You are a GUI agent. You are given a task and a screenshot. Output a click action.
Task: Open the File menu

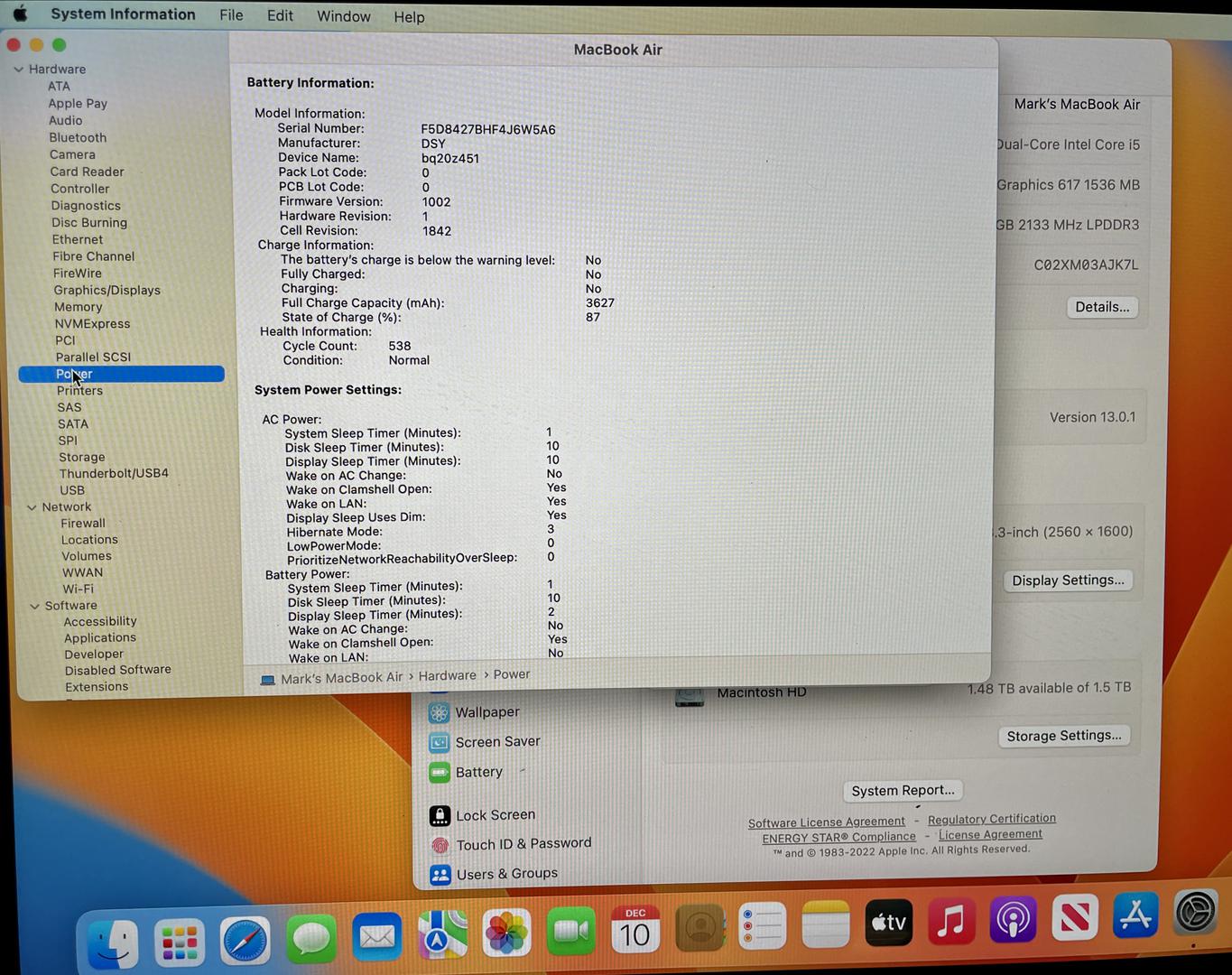(231, 15)
